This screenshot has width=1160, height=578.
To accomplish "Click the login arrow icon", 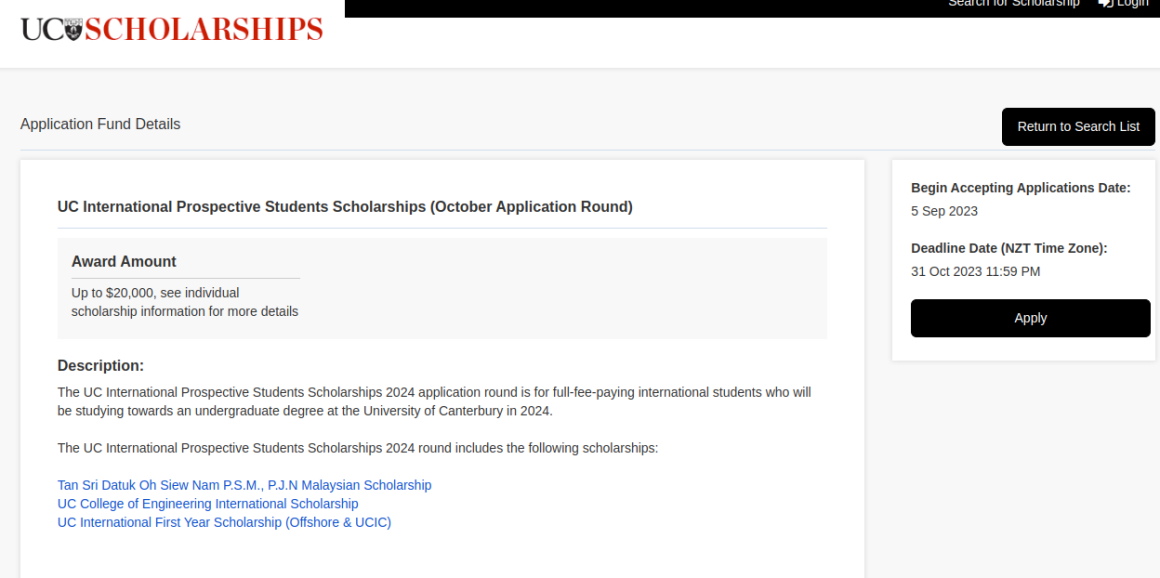I will 1105,4.
